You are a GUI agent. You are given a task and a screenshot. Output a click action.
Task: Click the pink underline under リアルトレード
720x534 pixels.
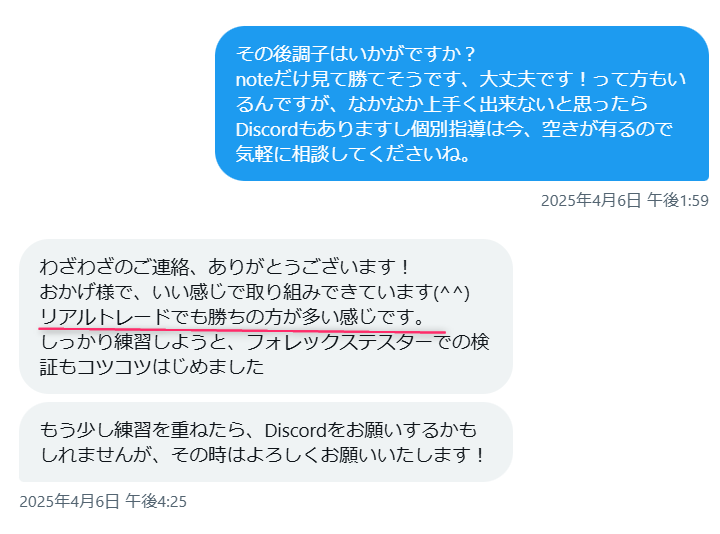(242, 329)
